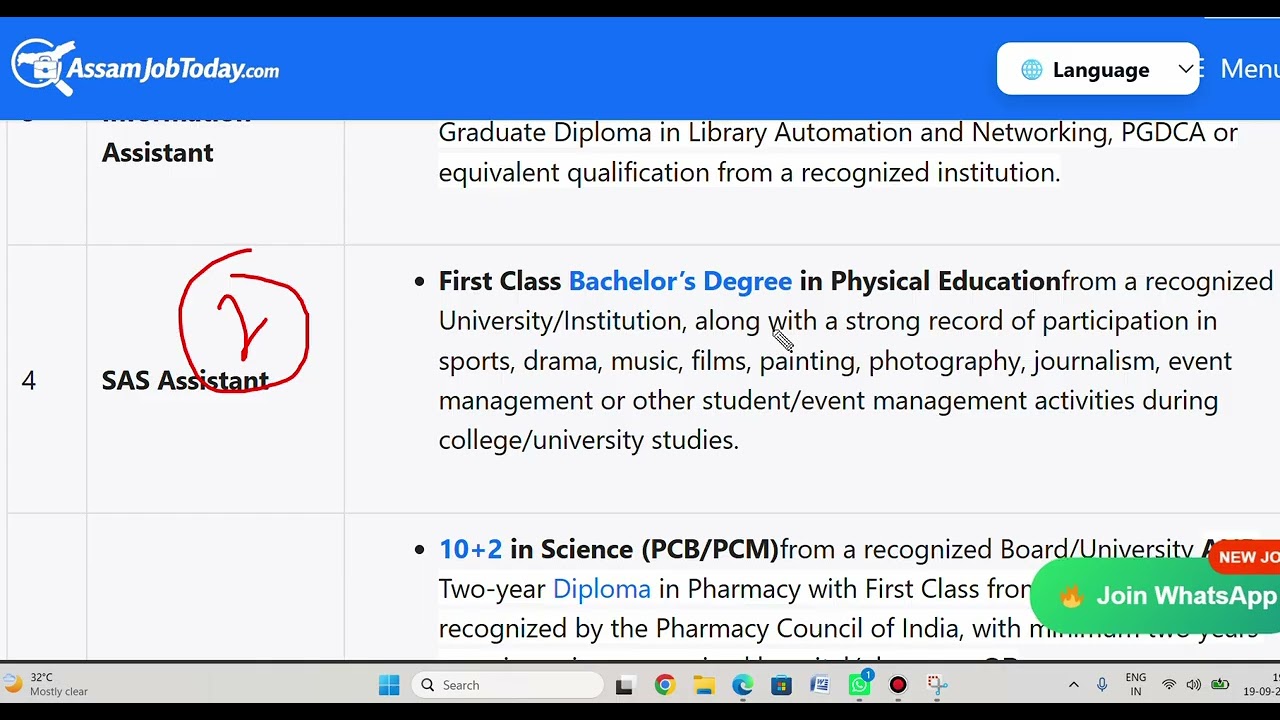
Task: Open the 10+2 link
Action: click(x=470, y=549)
